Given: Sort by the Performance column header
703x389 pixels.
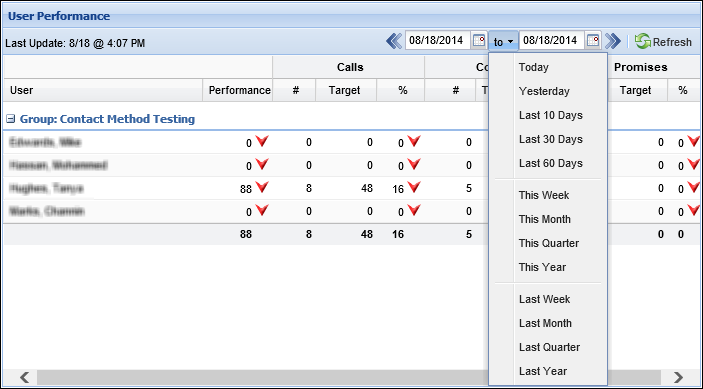Looking at the screenshot, I should coord(238,90).
